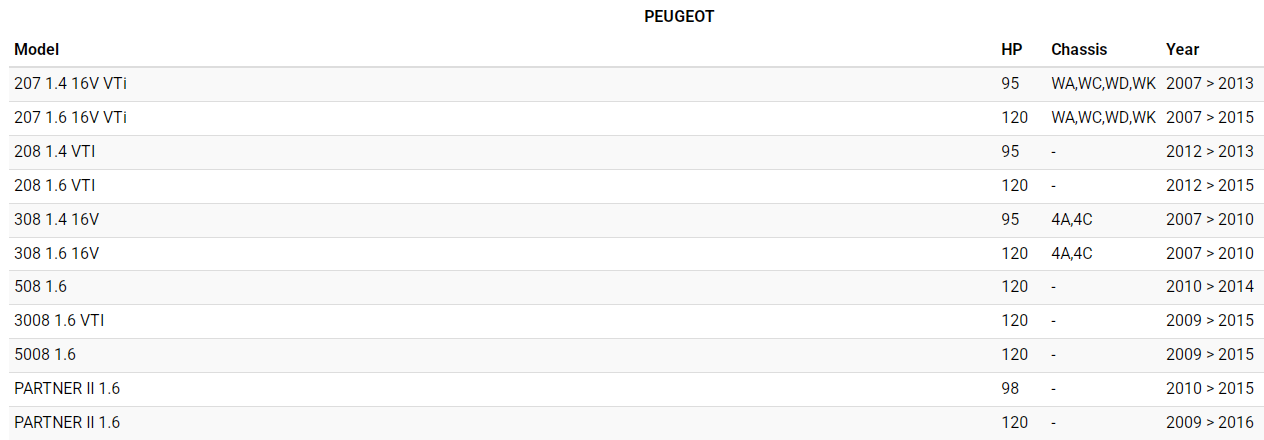Click the 98 HP value

[x=1010, y=389]
